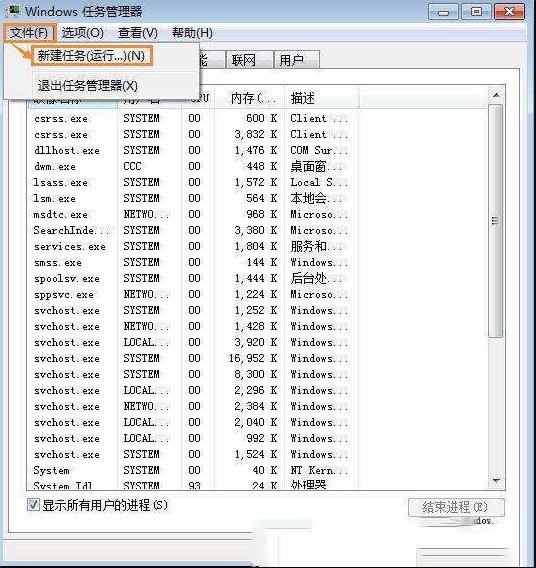Viewport: 536px width, 568px height.
Task: Toggle 显示所有用户的进程 checkbox
Action: pos(33,505)
